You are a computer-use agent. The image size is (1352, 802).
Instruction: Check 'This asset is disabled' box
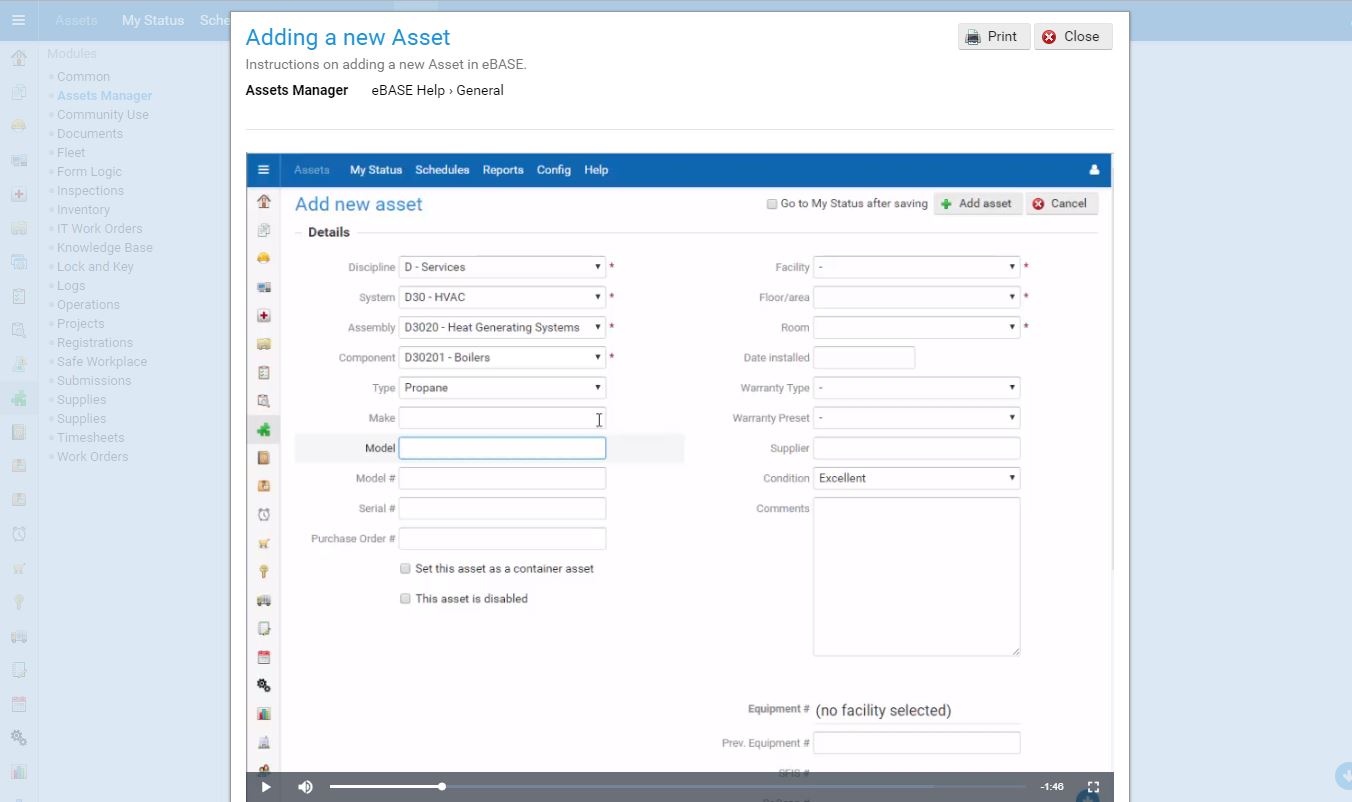coord(405,598)
